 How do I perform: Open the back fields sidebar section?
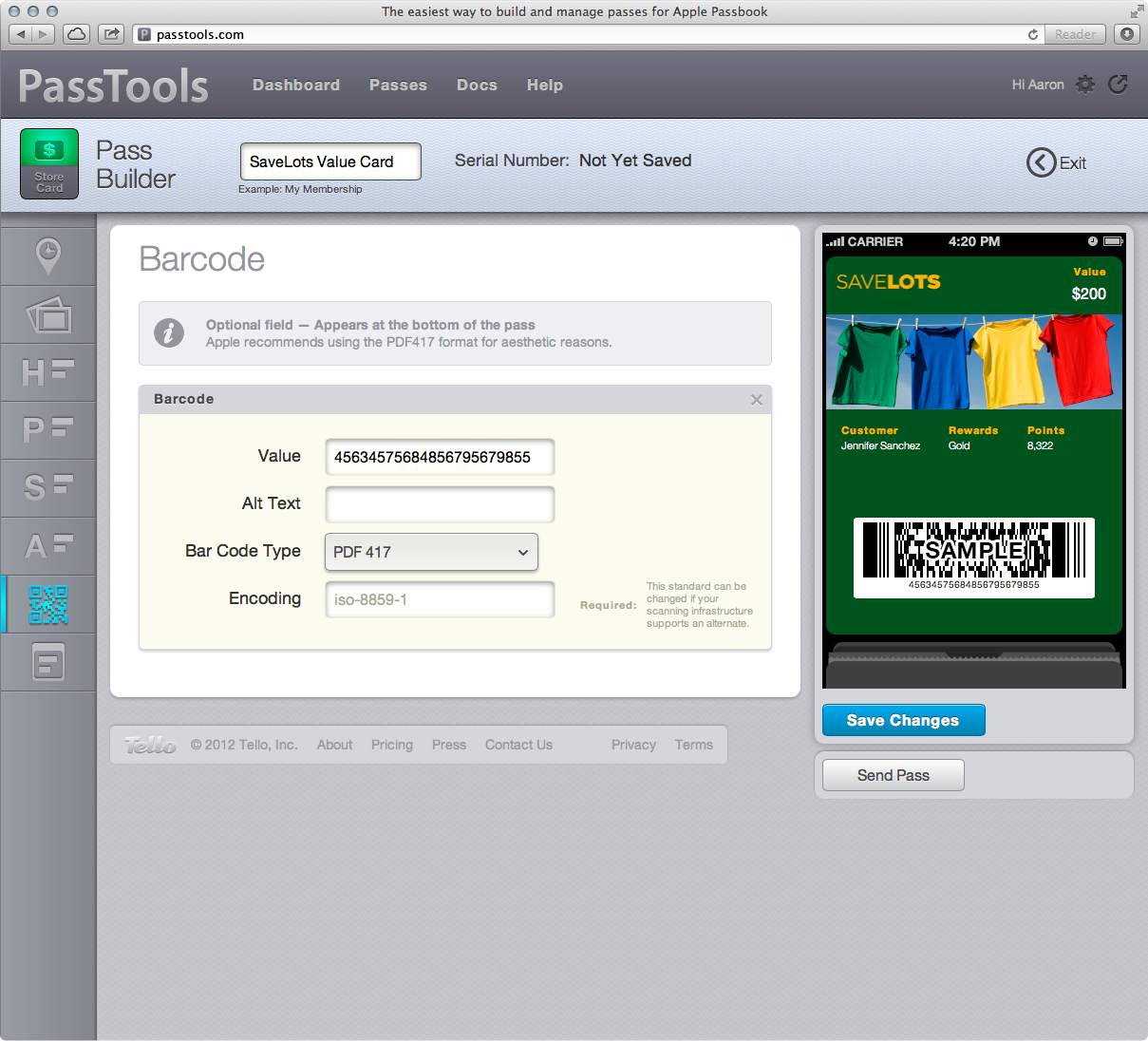tap(48, 662)
